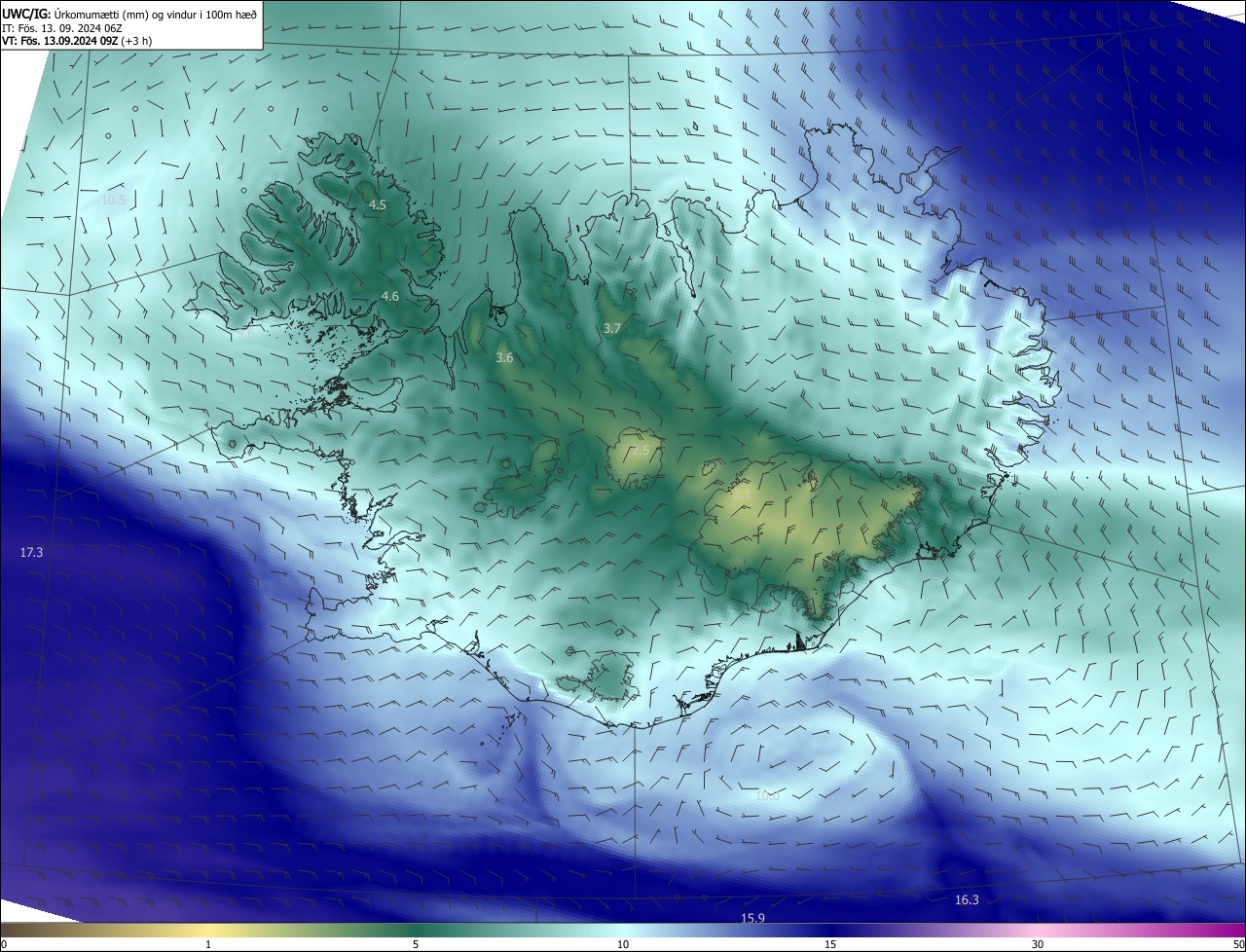
Task: Click the 10.5 value in the northwest sea
Action: (113, 200)
